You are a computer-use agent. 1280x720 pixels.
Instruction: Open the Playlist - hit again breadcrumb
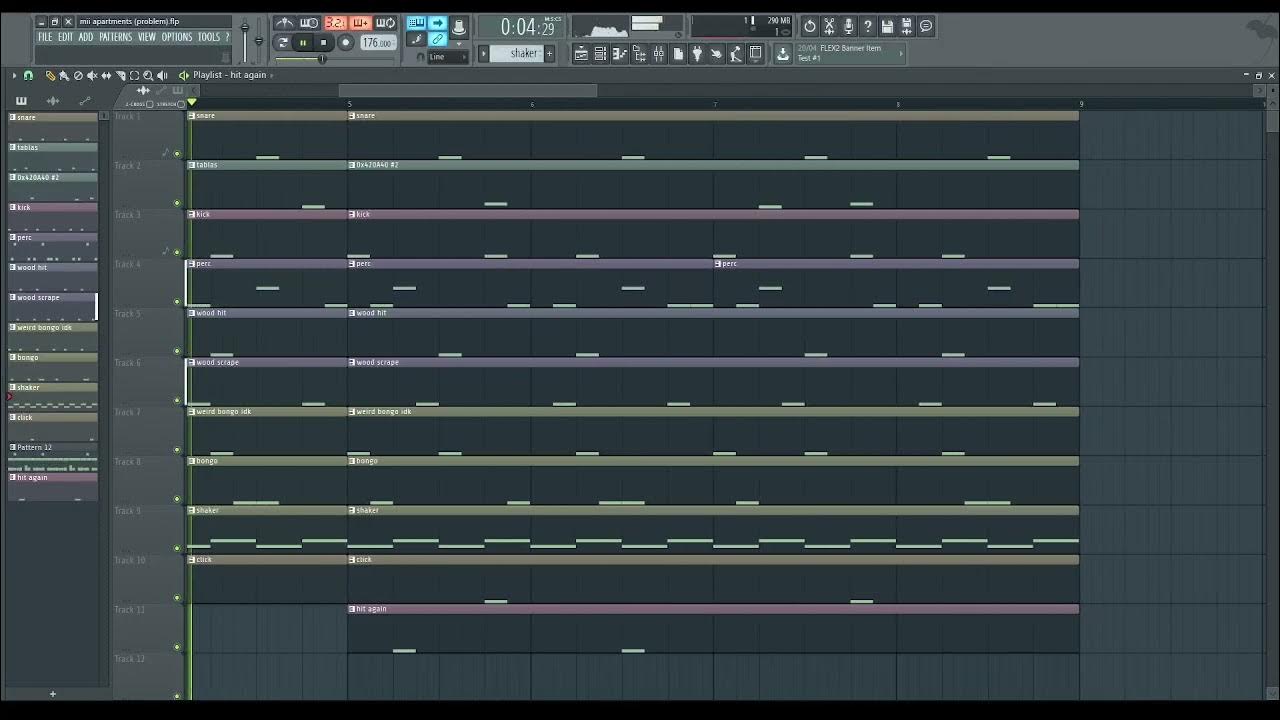230,75
